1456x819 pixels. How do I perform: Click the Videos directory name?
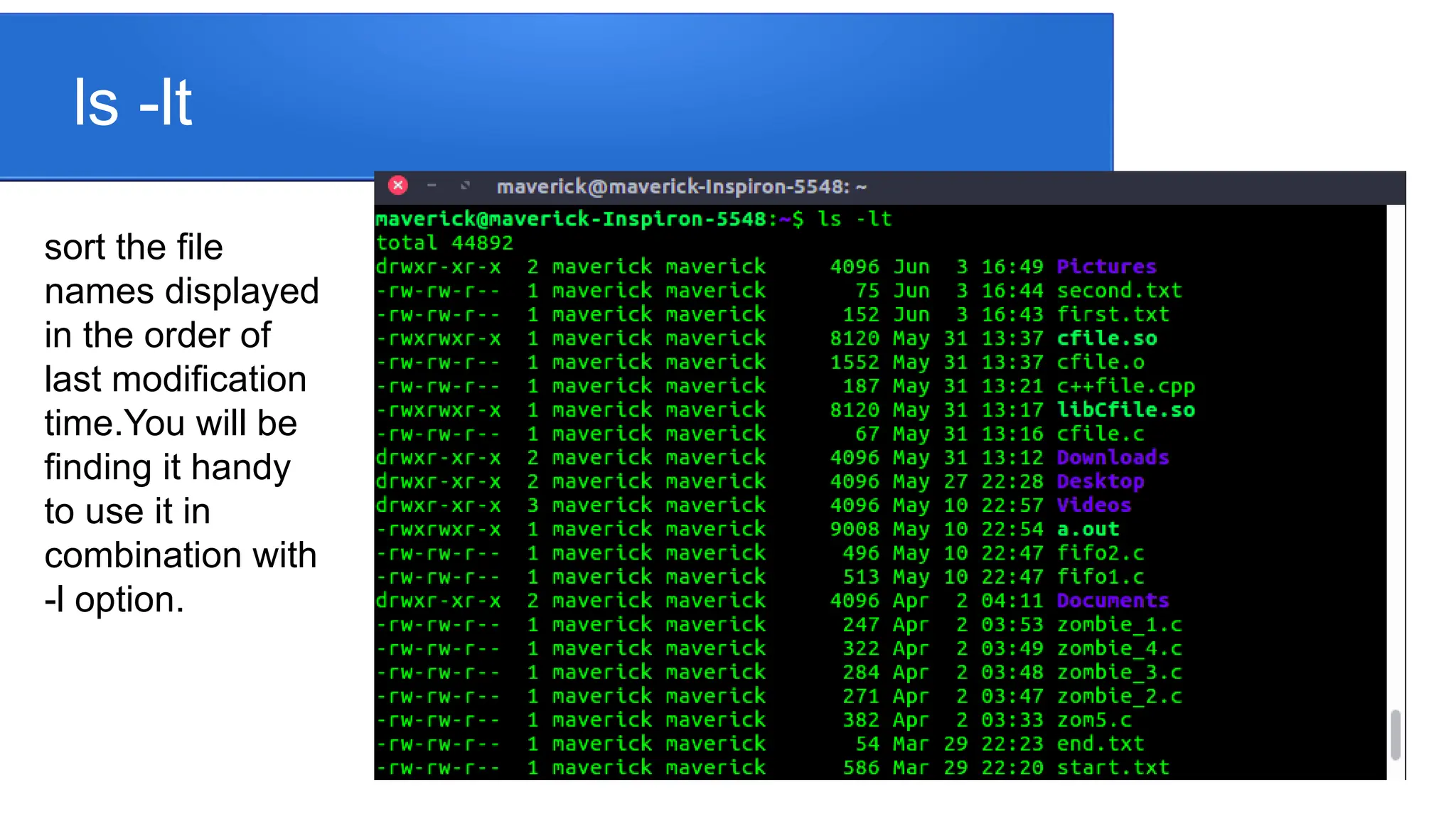(x=1093, y=505)
